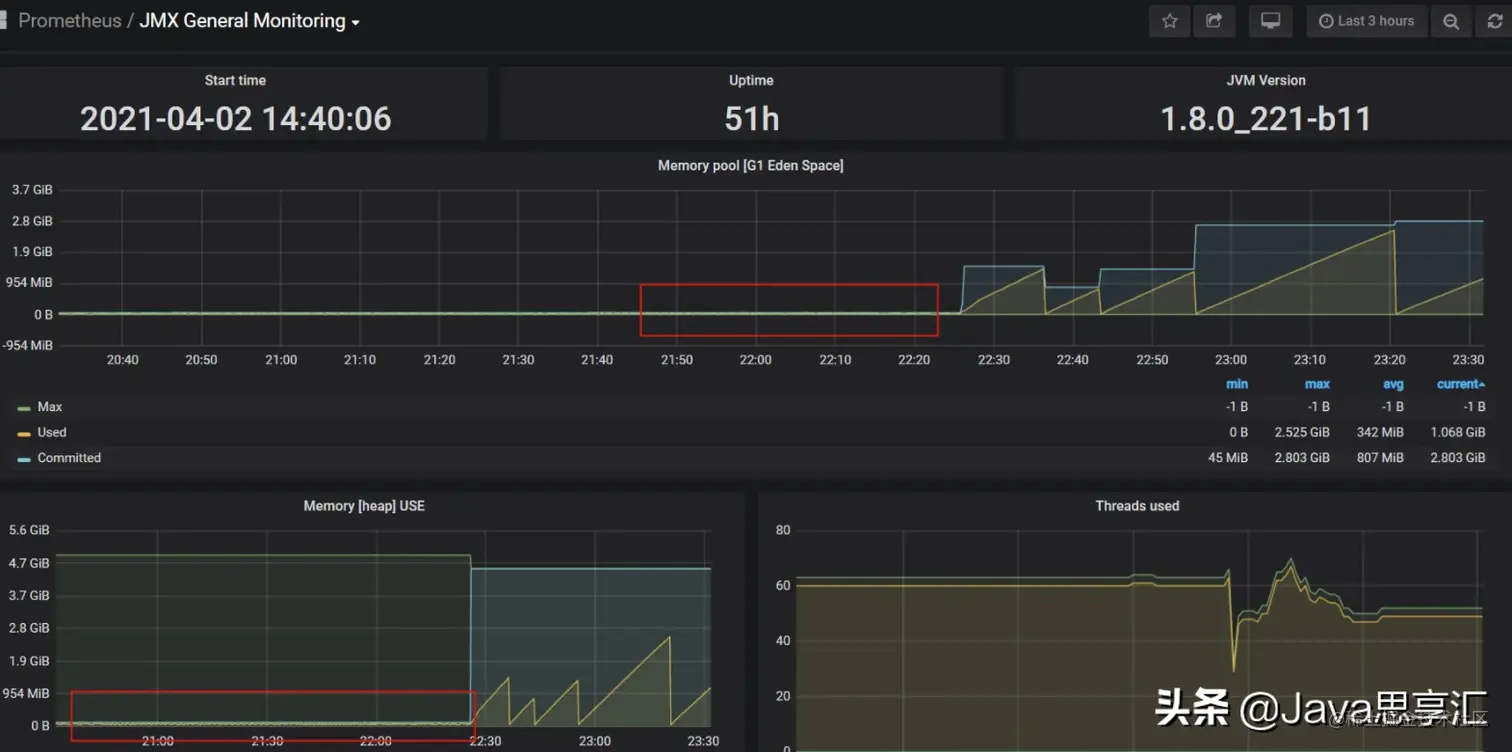Click the Committed series color swatch
The height and width of the screenshot is (752, 1512).
pyautogui.click(x=24, y=459)
